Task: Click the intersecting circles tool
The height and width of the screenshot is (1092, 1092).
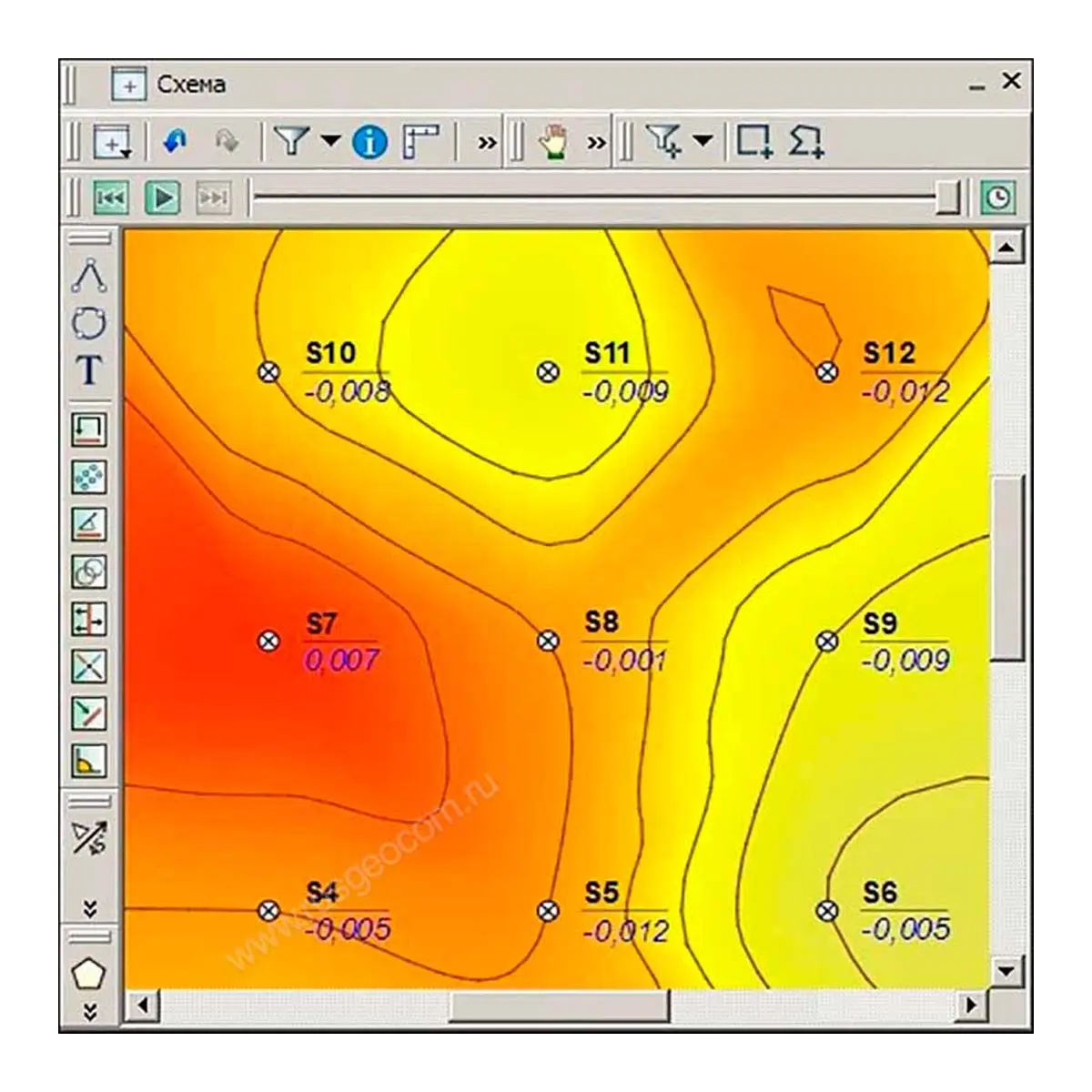Action: pos(89,571)
